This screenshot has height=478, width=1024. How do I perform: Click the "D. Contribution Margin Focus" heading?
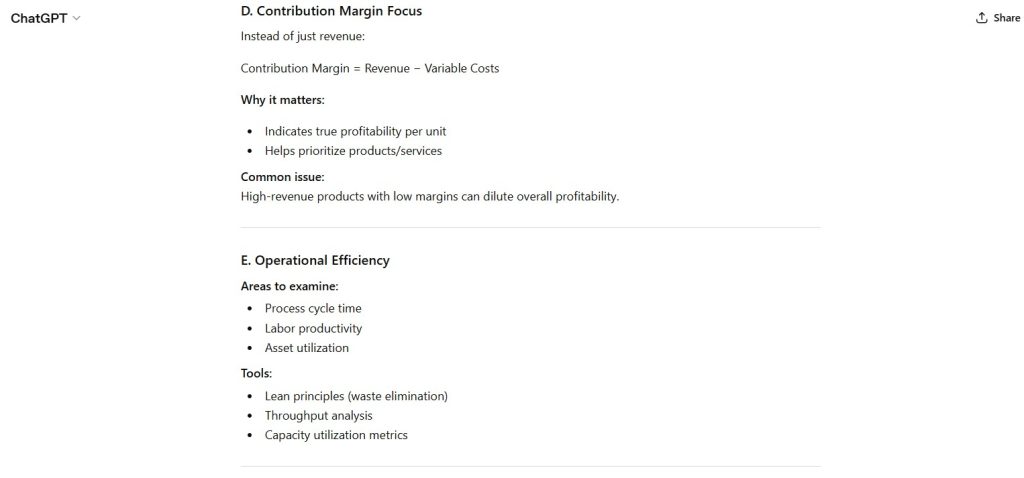pos(331,11)
